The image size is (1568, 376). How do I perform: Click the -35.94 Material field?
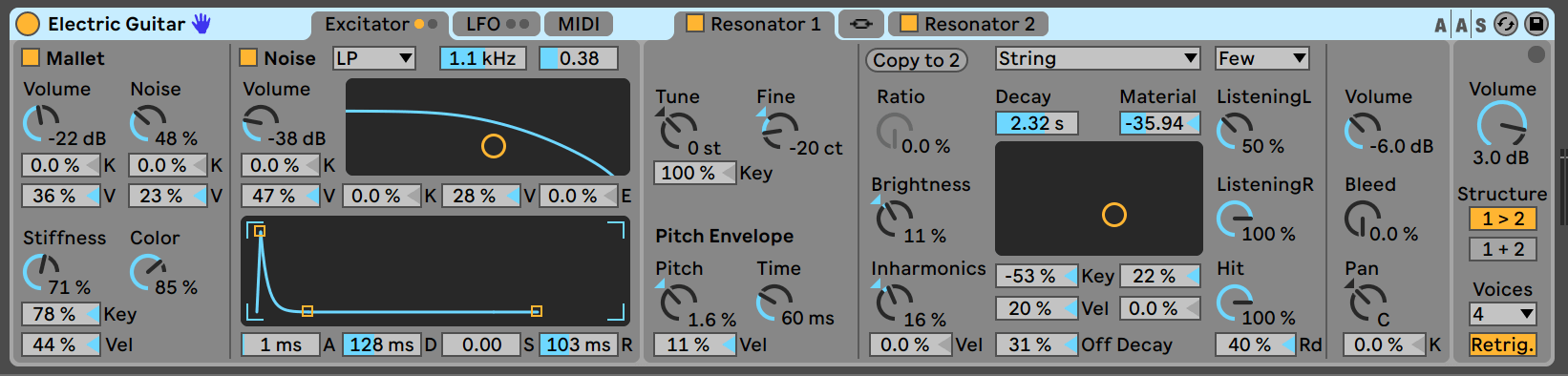coord(1159,123)
